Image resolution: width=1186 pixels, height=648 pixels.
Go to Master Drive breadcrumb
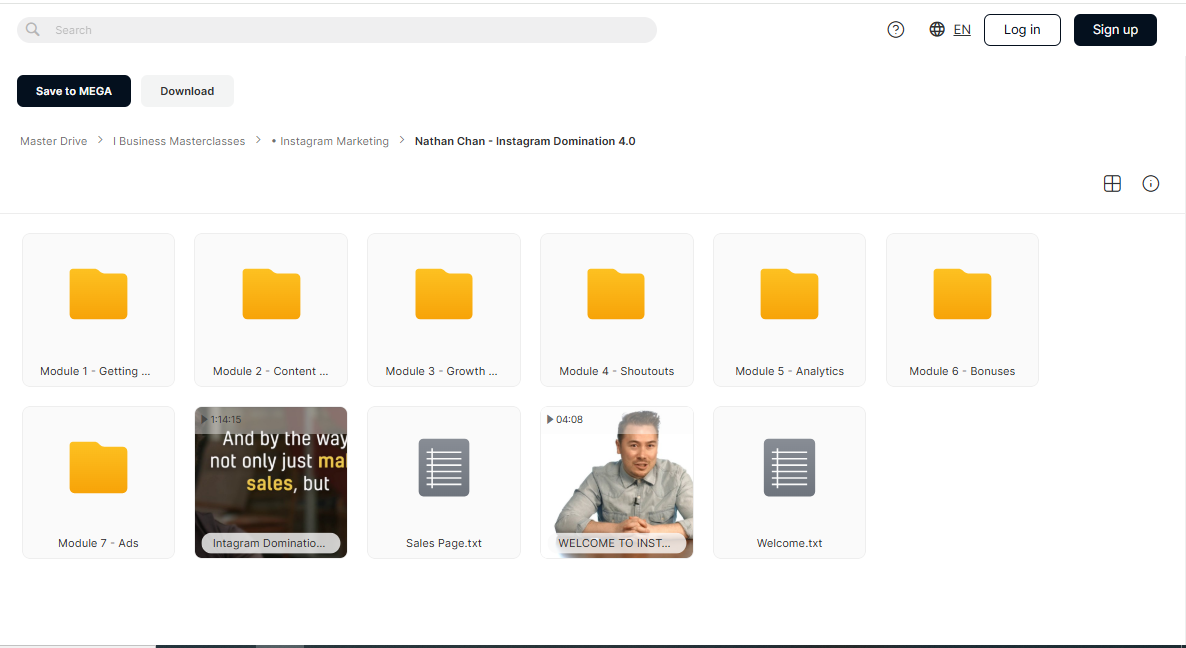click(54, 141)
